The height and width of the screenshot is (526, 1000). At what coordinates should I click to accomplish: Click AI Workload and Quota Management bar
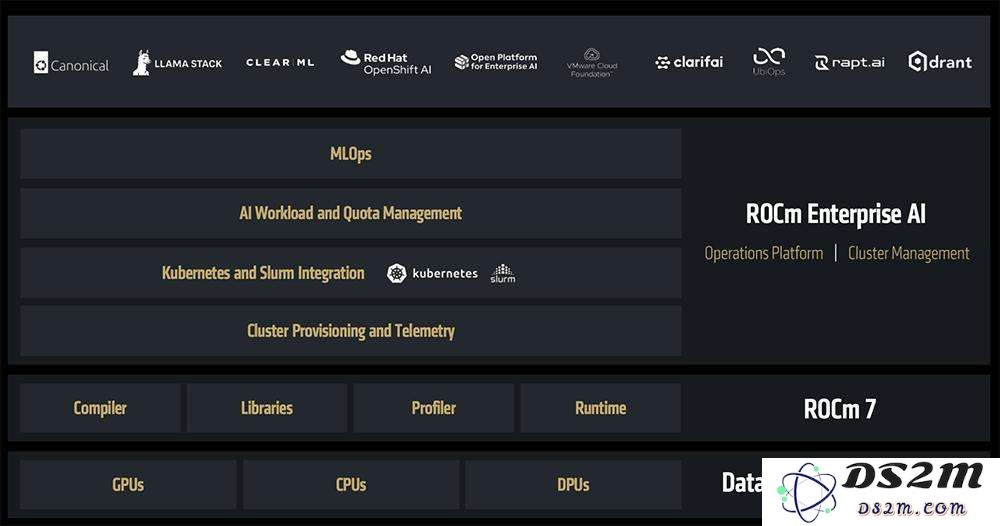point(351,213)
